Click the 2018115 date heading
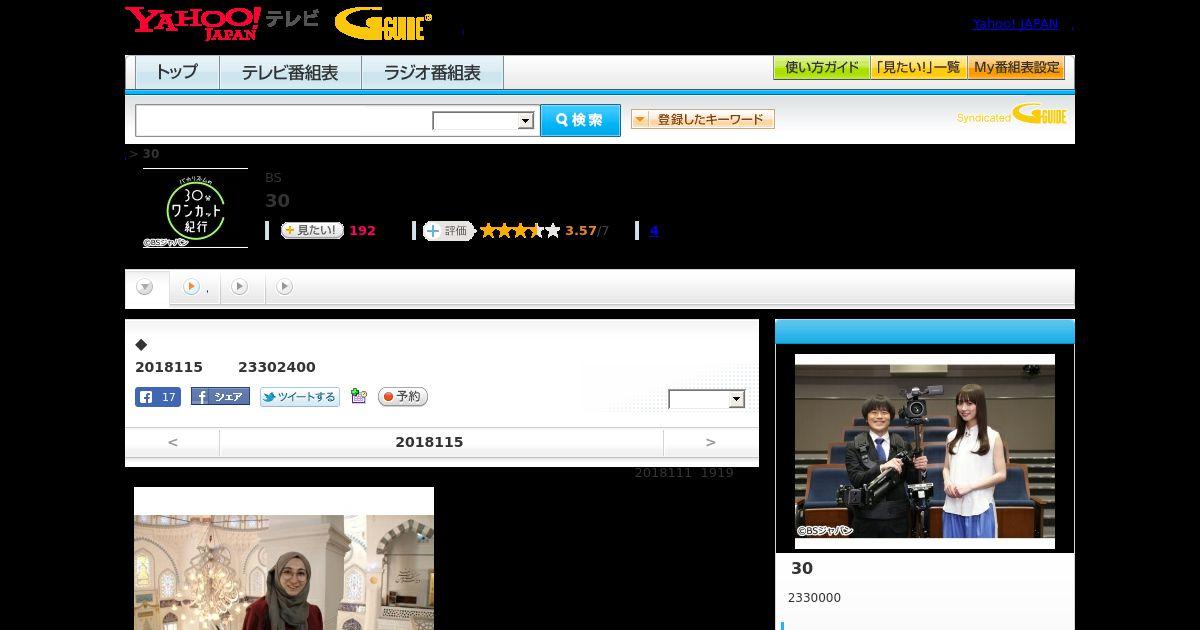This screenshot has height=630, width=1200. coord(429,442)
